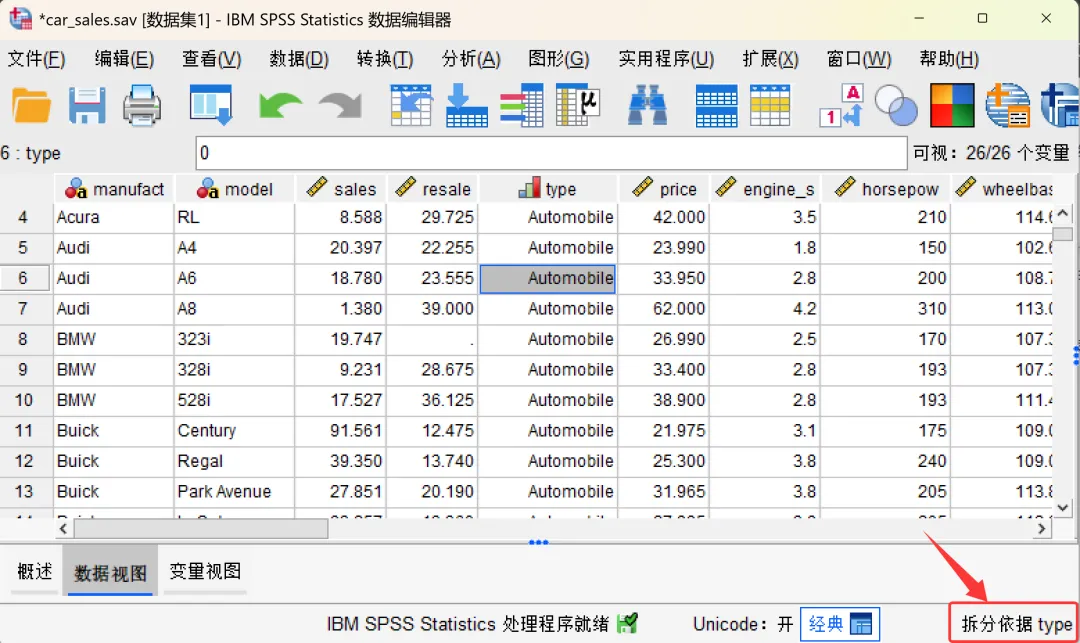The height and width of the screenshot is (643, 1080).
Task: Open the 实用程序(U) menu
Action: pos(666,59)
